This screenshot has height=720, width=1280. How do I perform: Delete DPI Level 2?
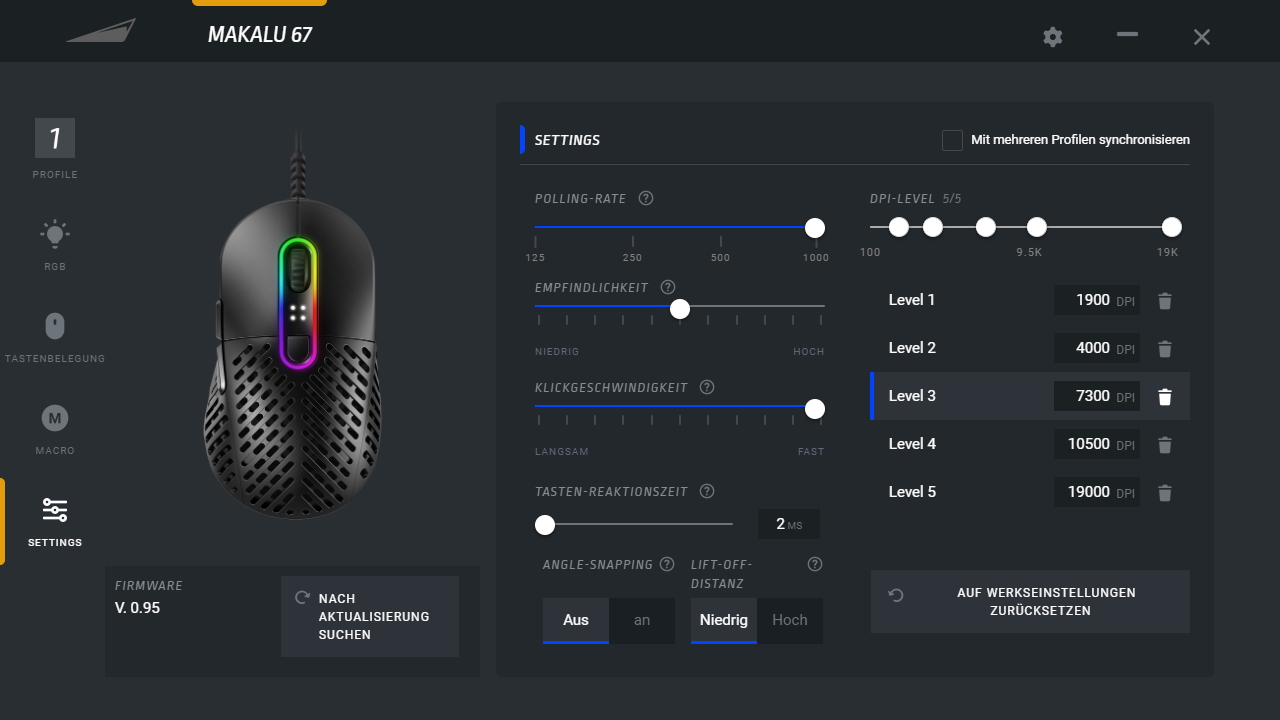click(1164, 348)
